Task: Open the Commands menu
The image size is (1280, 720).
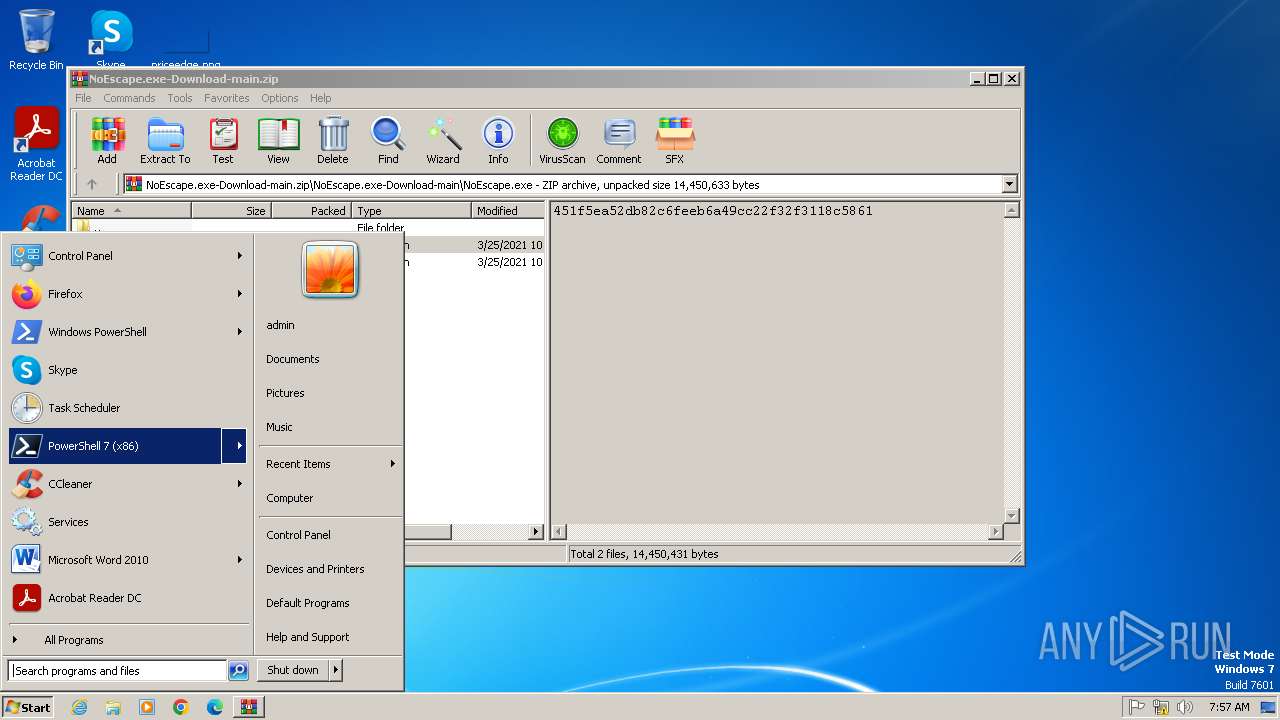Action: point(129,98)
